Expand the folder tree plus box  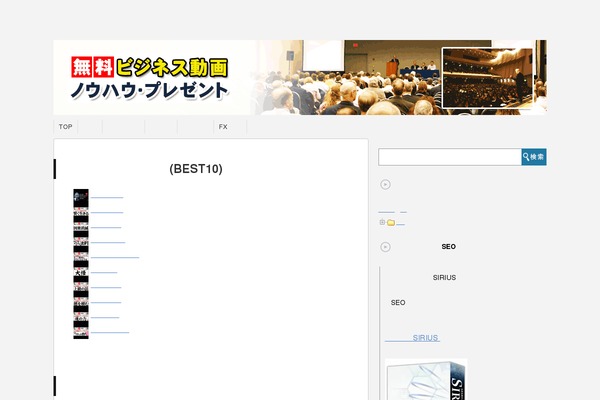tap(382, 222)
